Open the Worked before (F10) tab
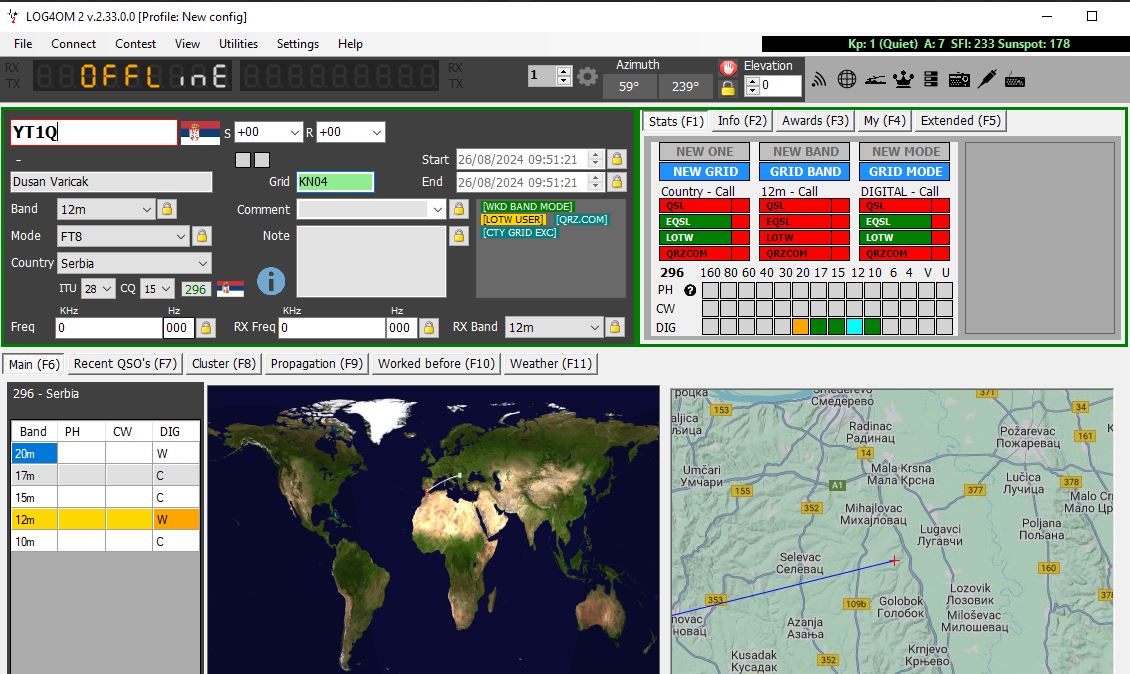The image size is (1130, 674). [x=436, y=364]
